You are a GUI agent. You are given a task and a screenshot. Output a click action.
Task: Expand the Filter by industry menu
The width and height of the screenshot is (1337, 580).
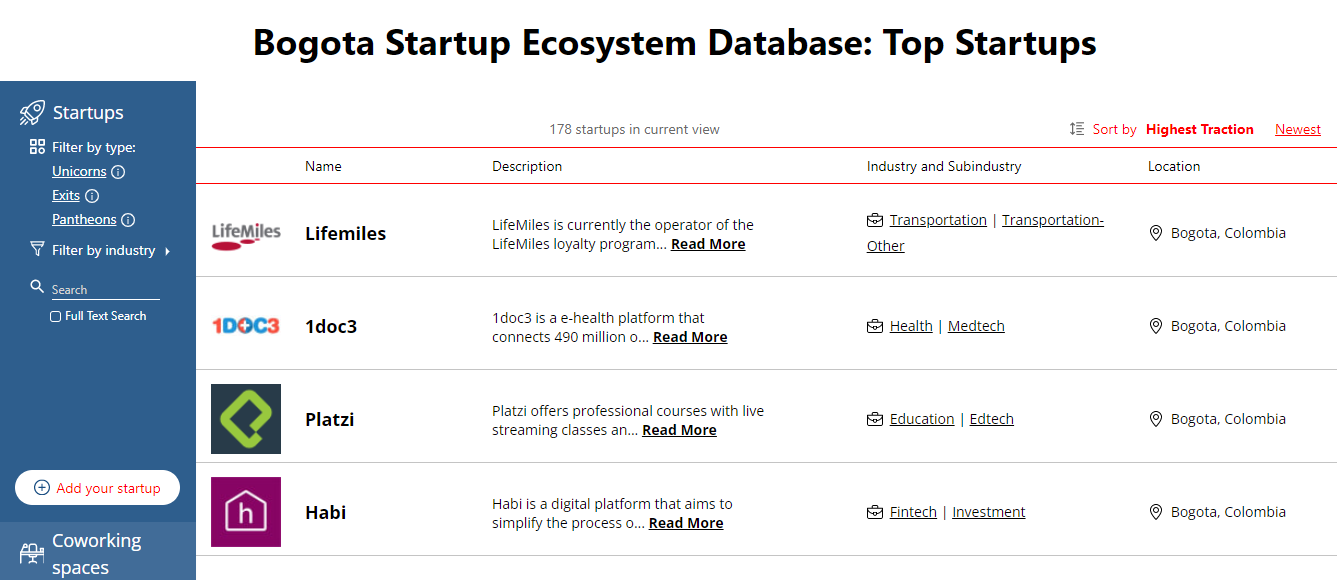(x=104, y=251)
